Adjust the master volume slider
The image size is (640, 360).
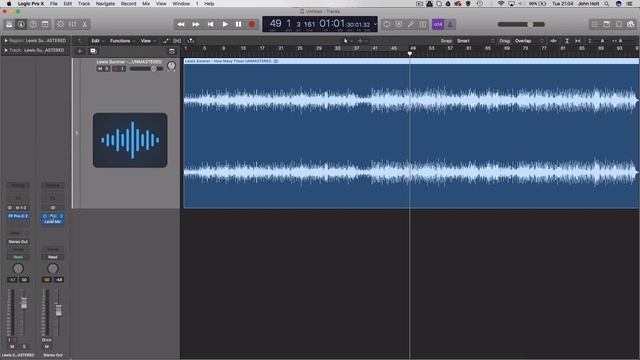521,24
